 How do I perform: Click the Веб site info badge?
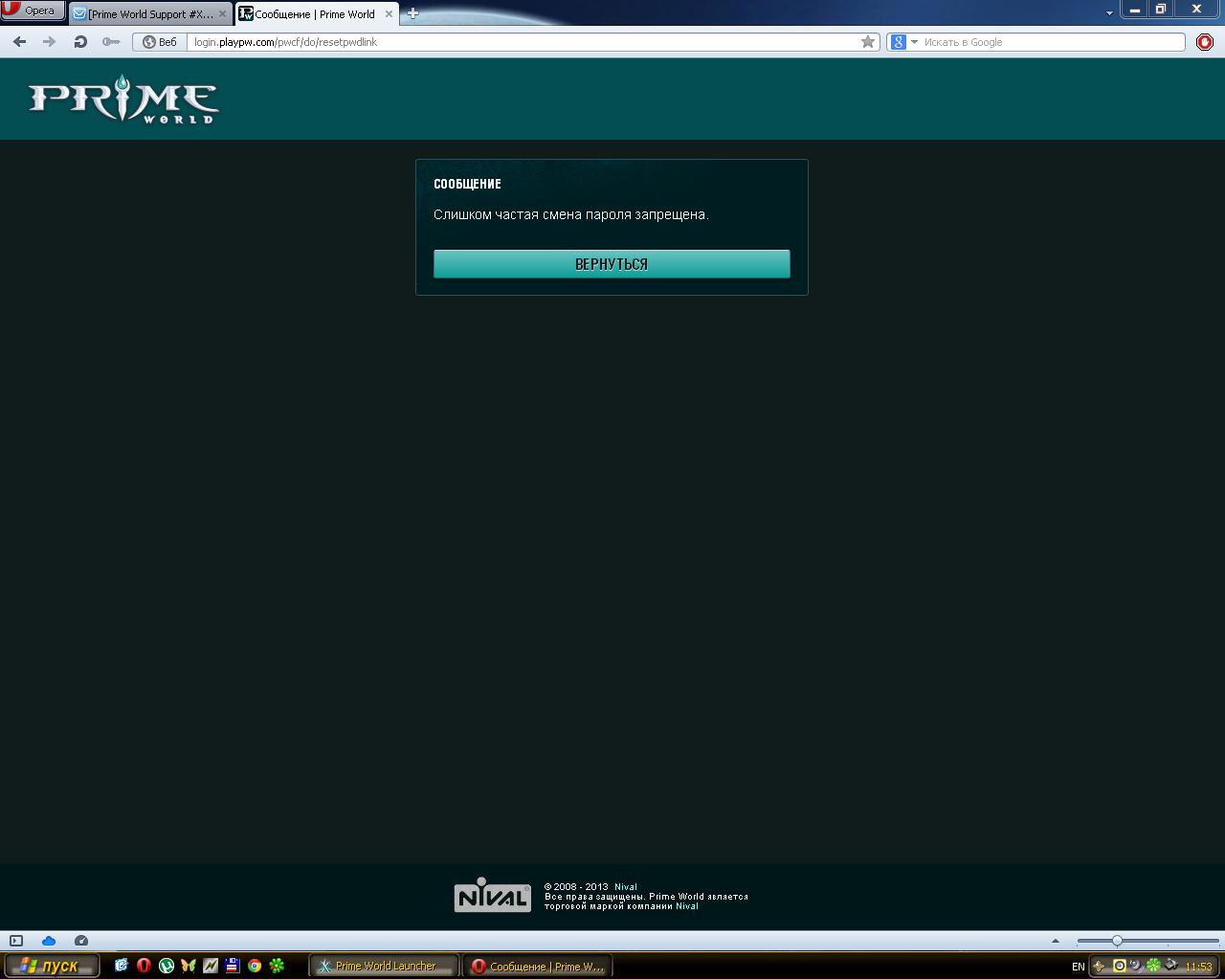tap(160, 42)
